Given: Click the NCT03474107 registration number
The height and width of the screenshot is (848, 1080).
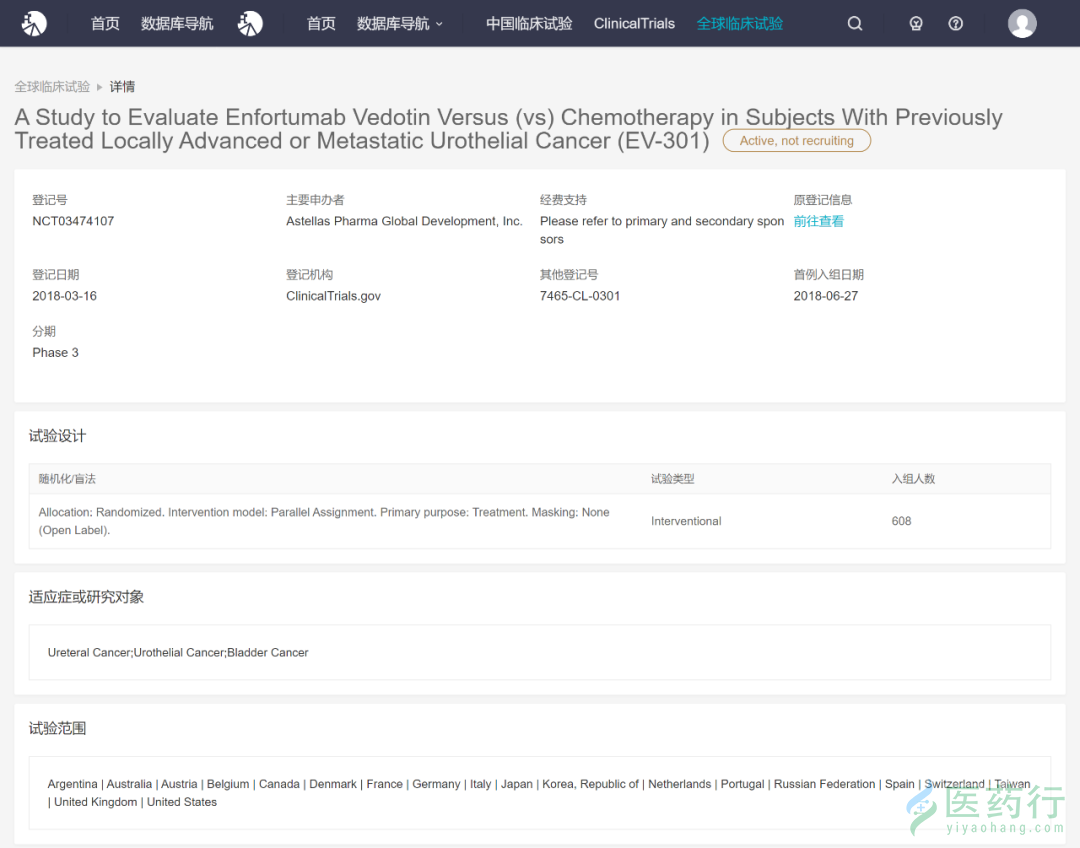Looking at the screenshot, I should (x=73, y=221).
